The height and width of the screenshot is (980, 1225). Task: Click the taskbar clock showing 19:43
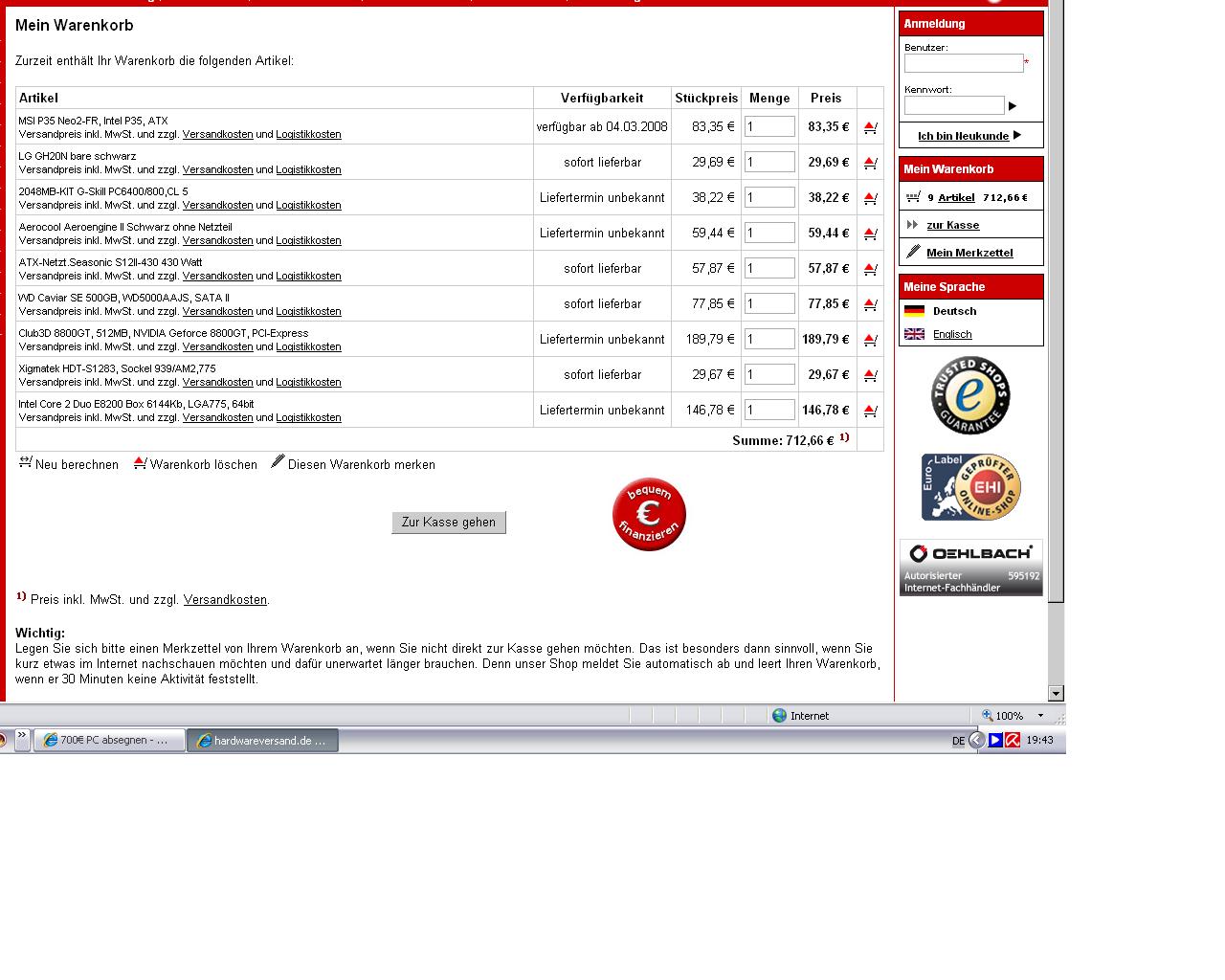point(1039,740)
